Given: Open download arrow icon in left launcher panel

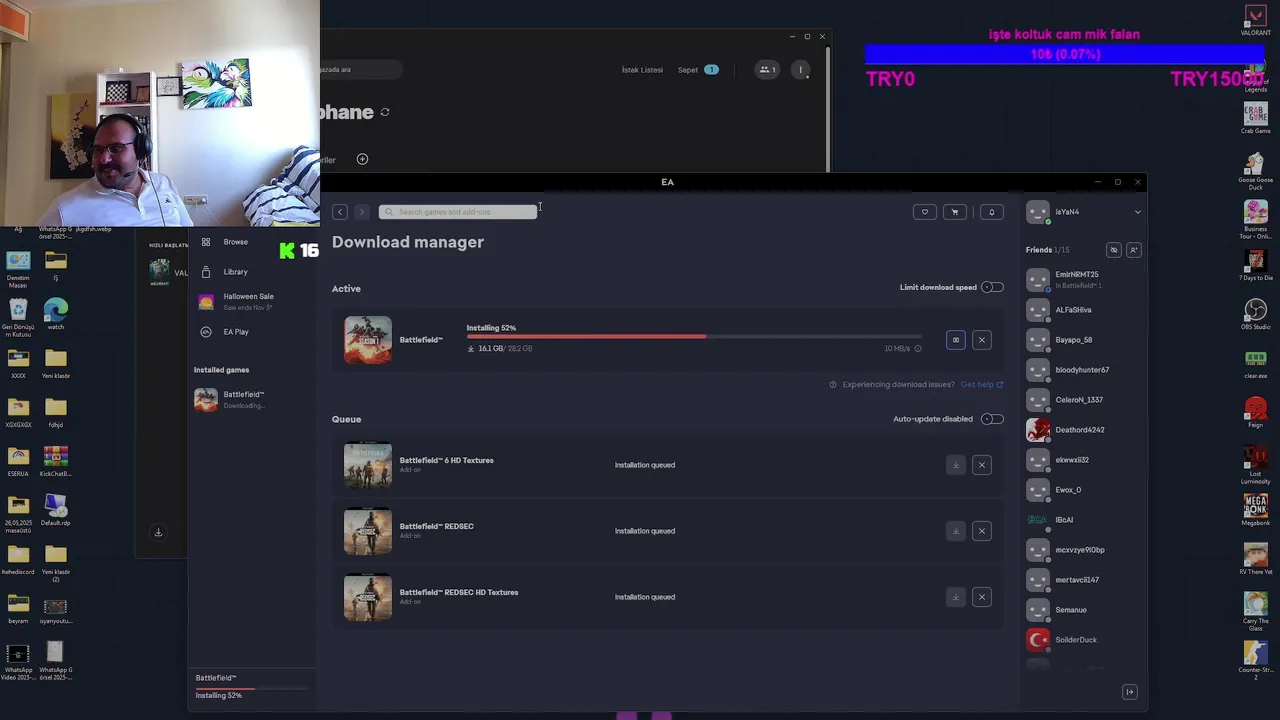Looking at the screenshot, I should pyautogui.click(x=158, y=533).
